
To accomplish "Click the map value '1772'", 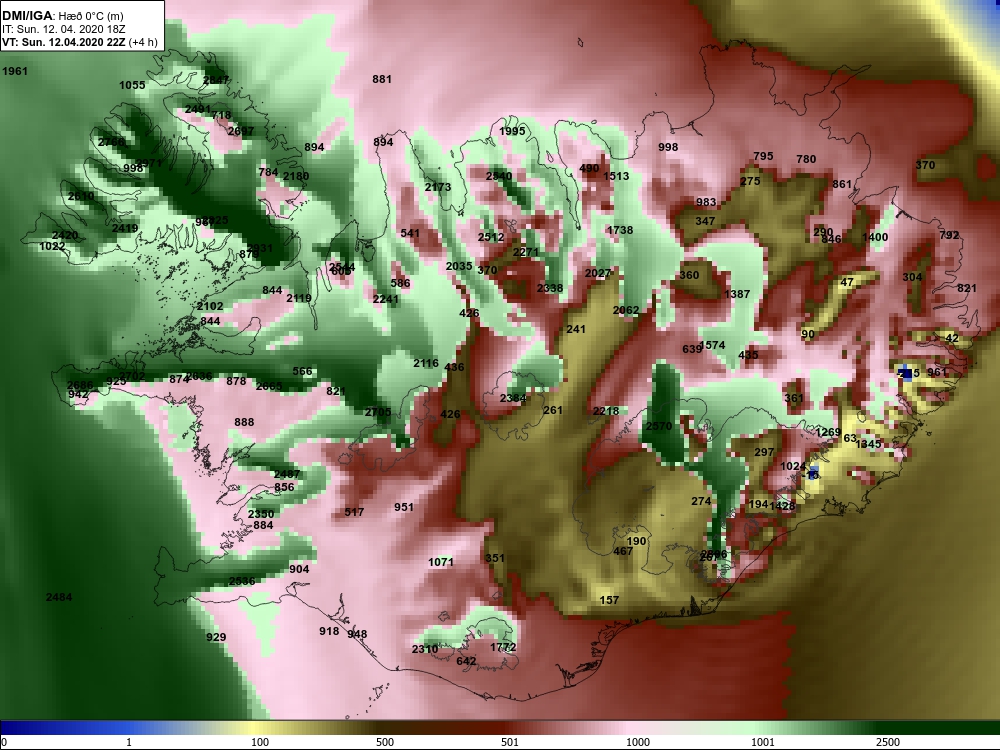I will 503,647.
